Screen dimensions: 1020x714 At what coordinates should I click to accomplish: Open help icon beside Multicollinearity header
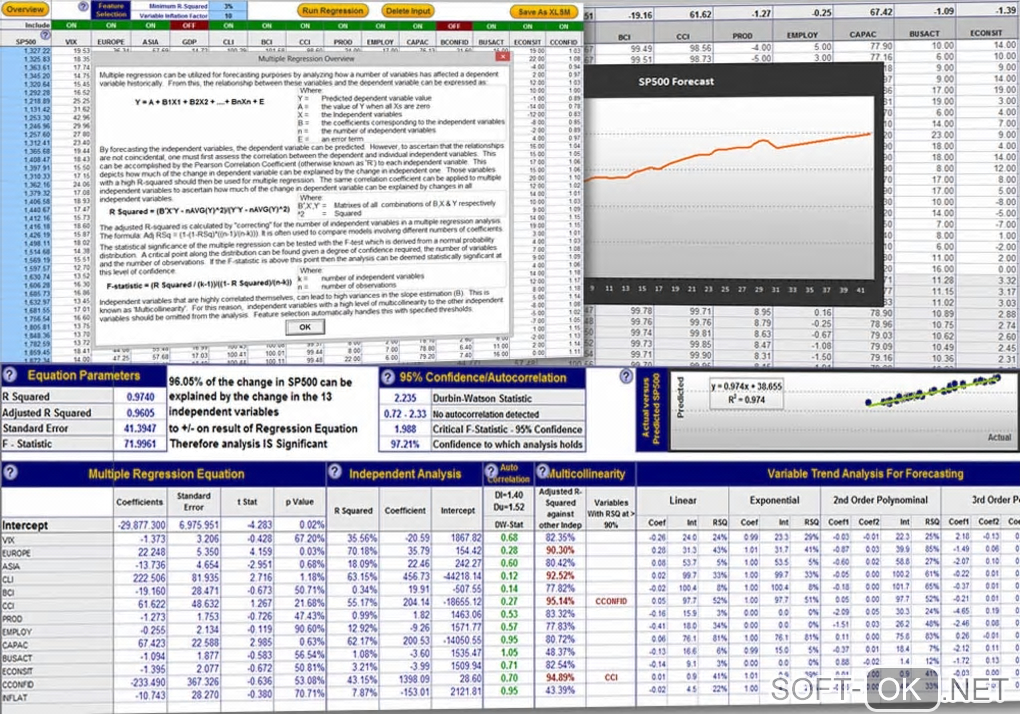point(542,471)
